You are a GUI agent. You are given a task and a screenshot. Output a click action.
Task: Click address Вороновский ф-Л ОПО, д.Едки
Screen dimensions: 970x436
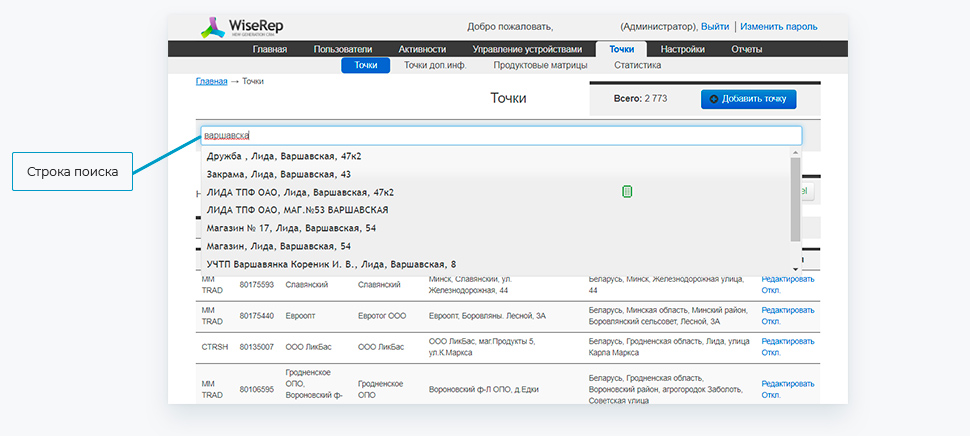click(485, 390)
